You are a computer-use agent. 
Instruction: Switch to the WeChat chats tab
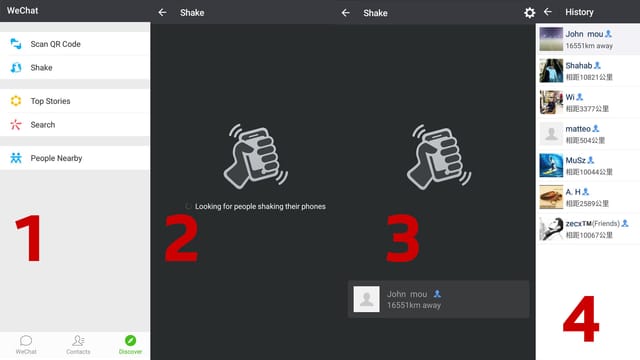26,344
